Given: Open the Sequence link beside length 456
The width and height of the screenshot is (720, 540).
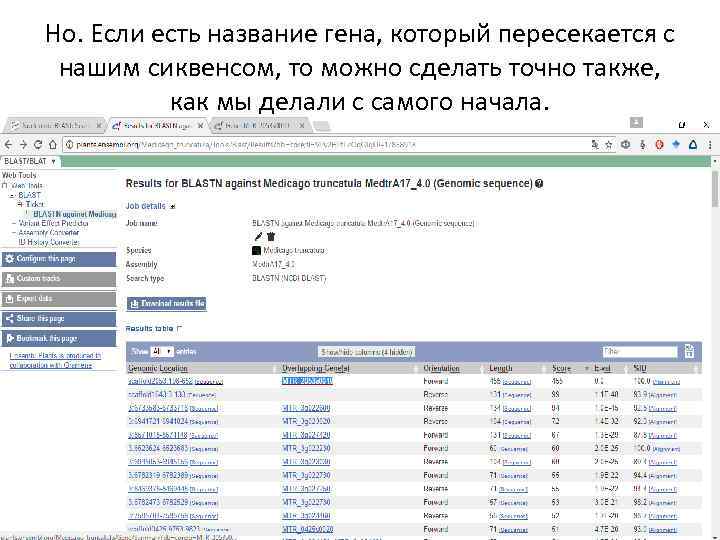Looking at the screenshot, I should coord(517,382).
